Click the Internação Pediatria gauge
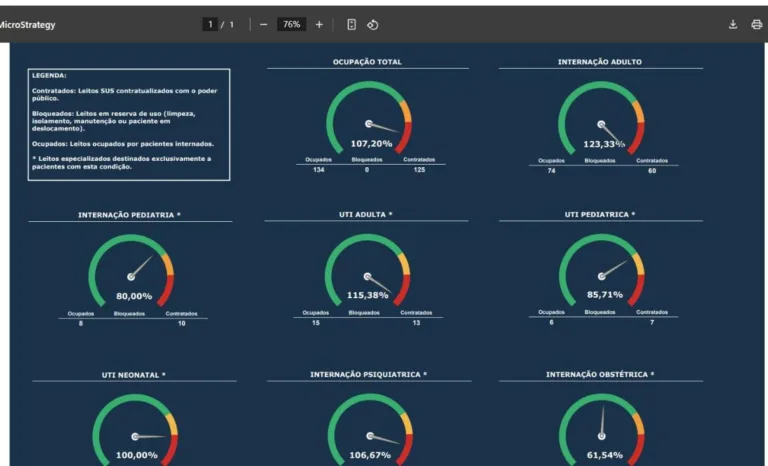Screen dimensions: 768x466 tap(131, 270)
